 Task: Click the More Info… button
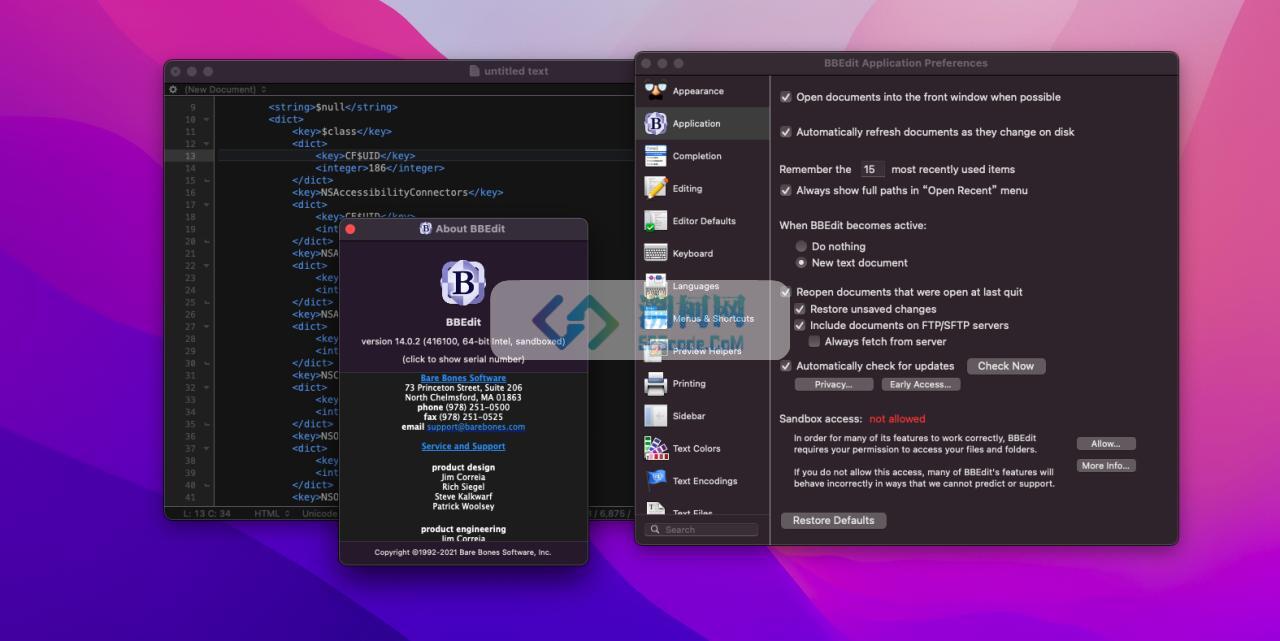point(1106,466)
